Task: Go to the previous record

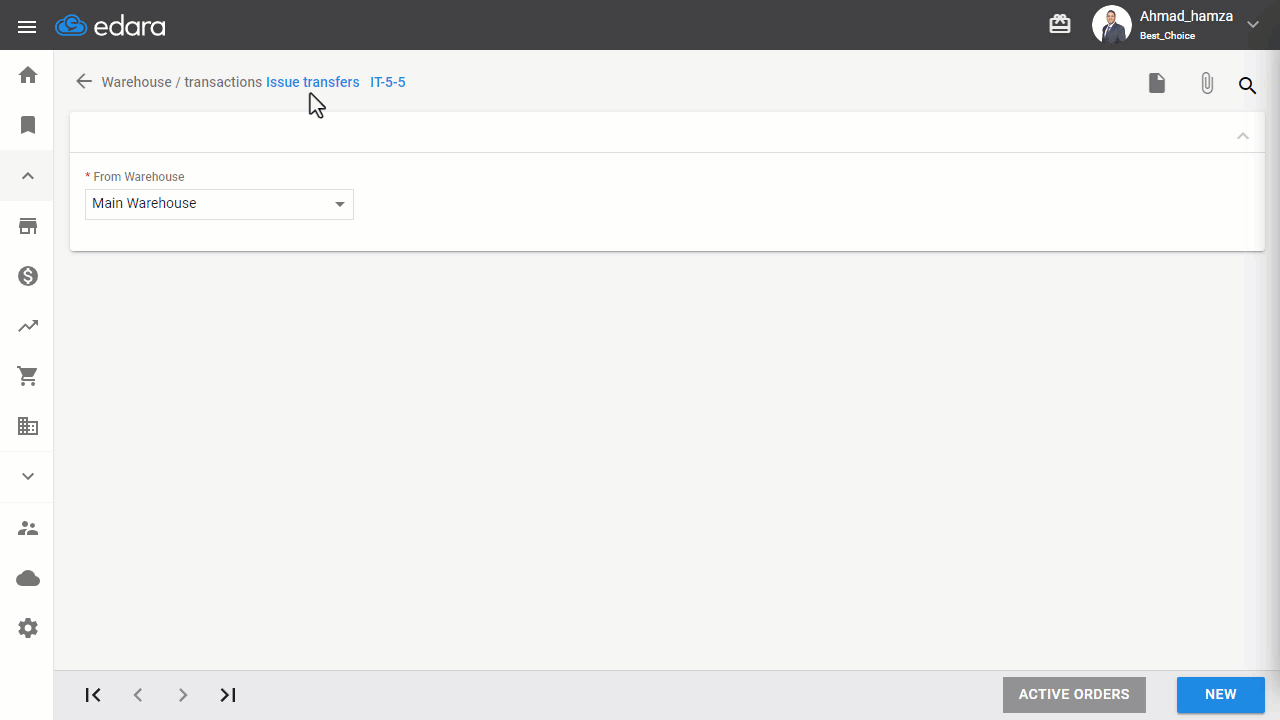Action: point(138,695)
